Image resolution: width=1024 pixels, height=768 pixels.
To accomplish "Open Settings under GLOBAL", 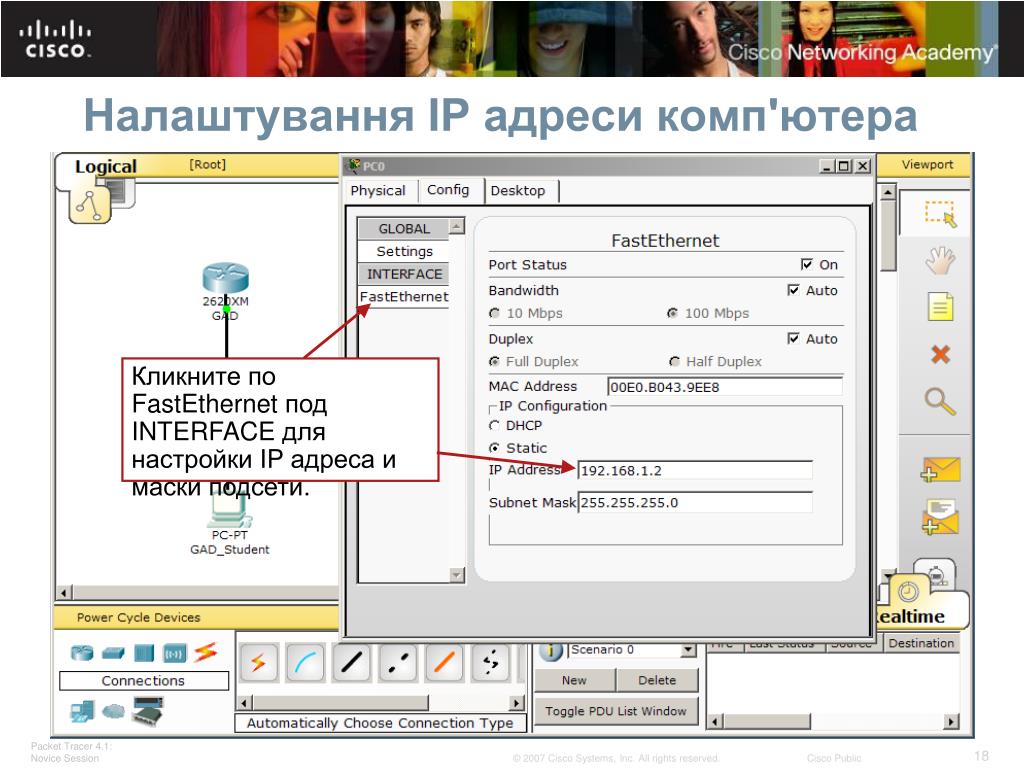I will 404,251.
